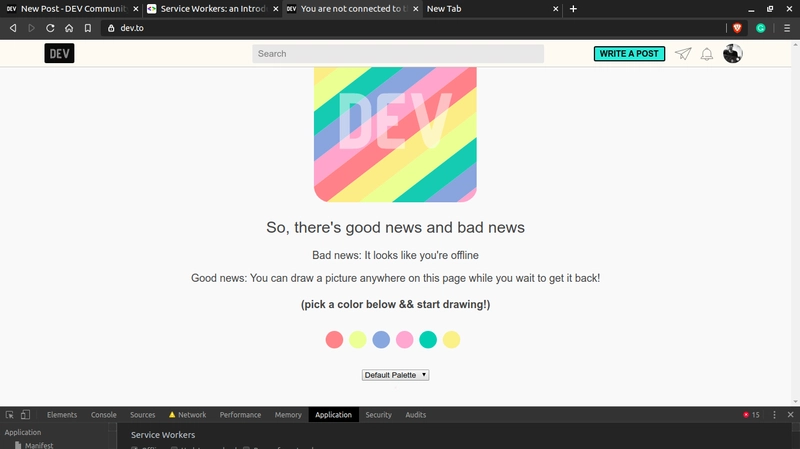Screen dimensions: 800x449
Task: Open the Audits DevTools tab
Action: (x=415, y=415)
